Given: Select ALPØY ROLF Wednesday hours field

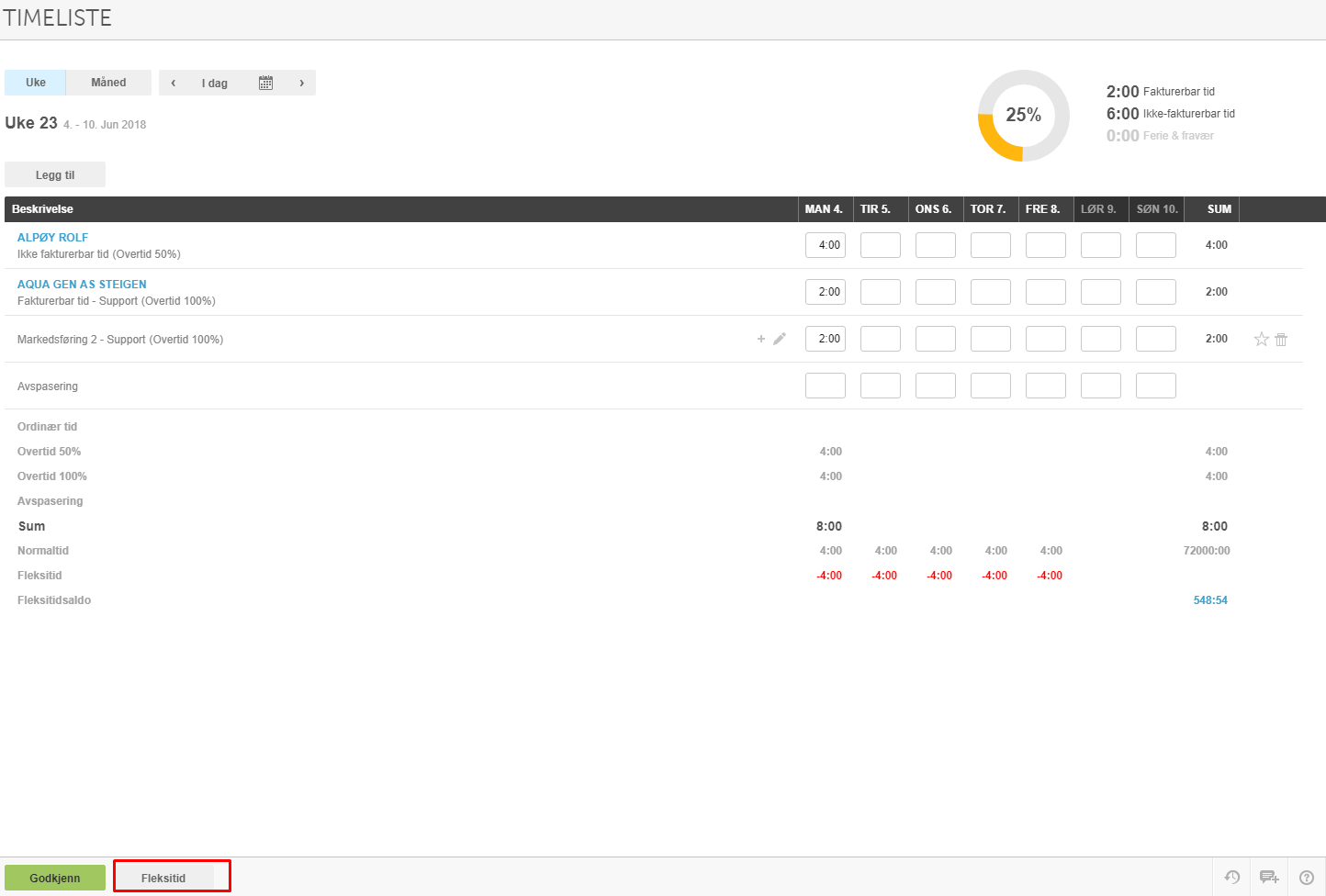Looking at the screenshot, I should pos(936,245).
